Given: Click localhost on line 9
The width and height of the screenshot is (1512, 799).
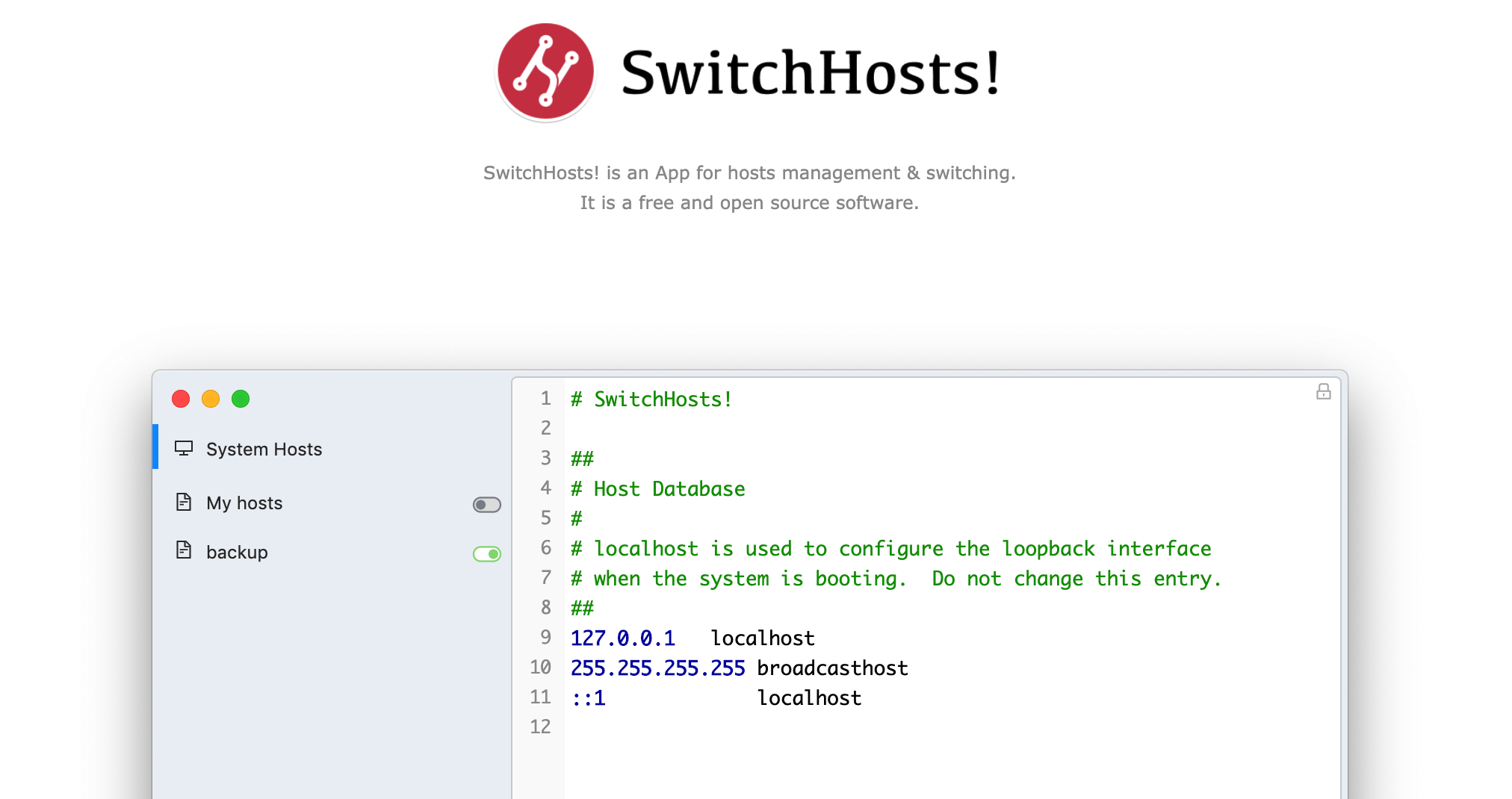Looking at the screenshot, I should point(762,638).
